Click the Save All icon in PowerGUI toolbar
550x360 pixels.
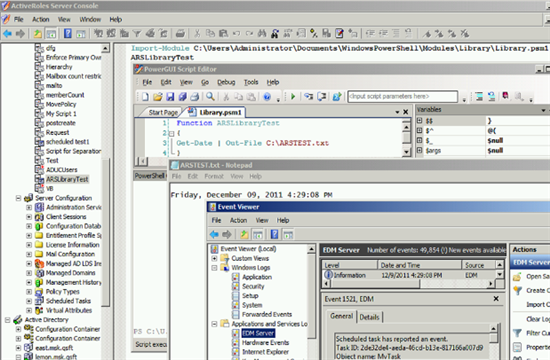pos(182,96)
